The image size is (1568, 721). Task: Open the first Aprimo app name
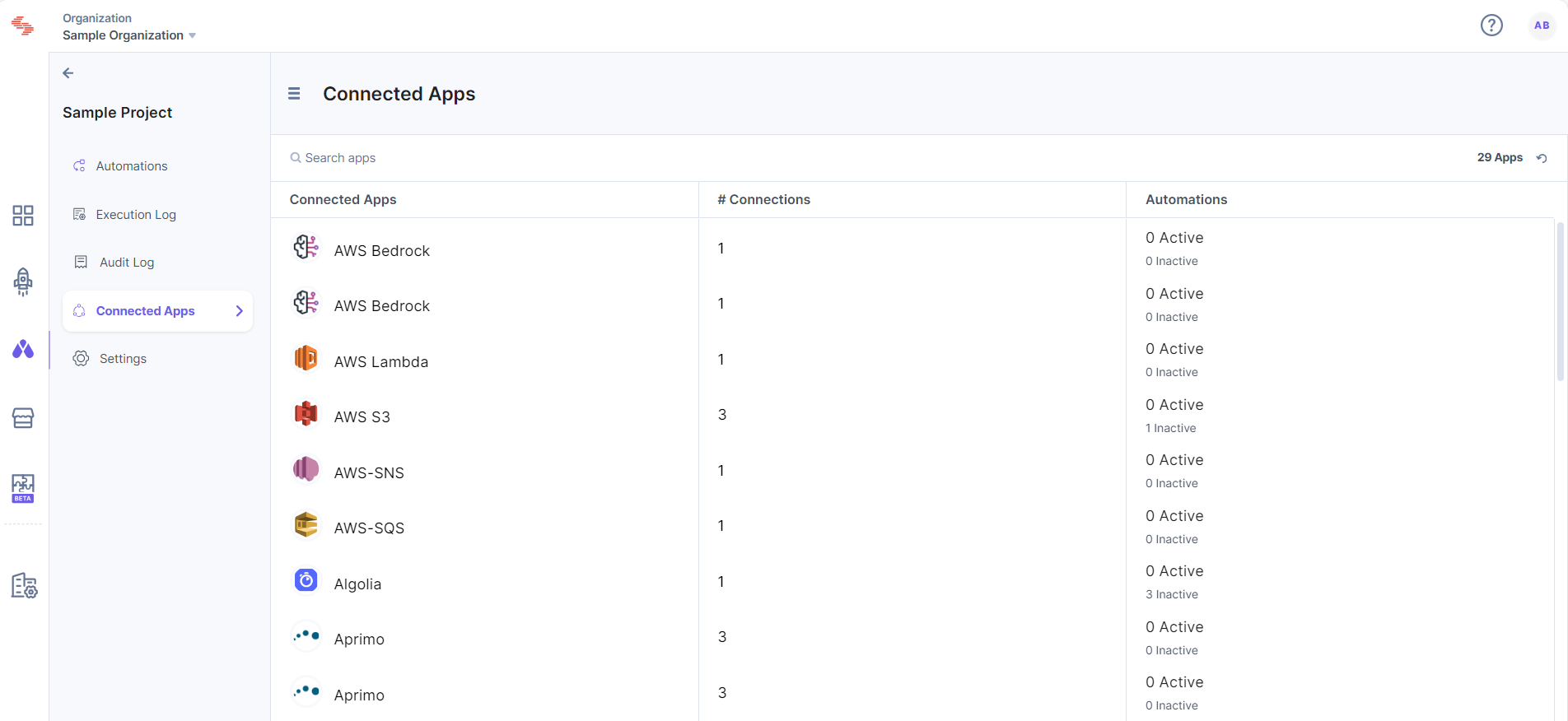pos(359,640)
